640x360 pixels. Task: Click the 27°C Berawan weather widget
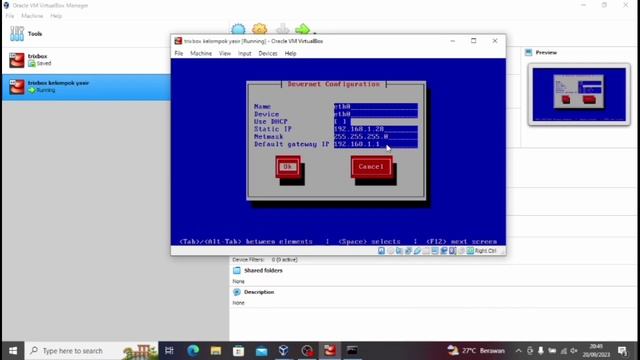pyautogui.click(x=476, y=351)
